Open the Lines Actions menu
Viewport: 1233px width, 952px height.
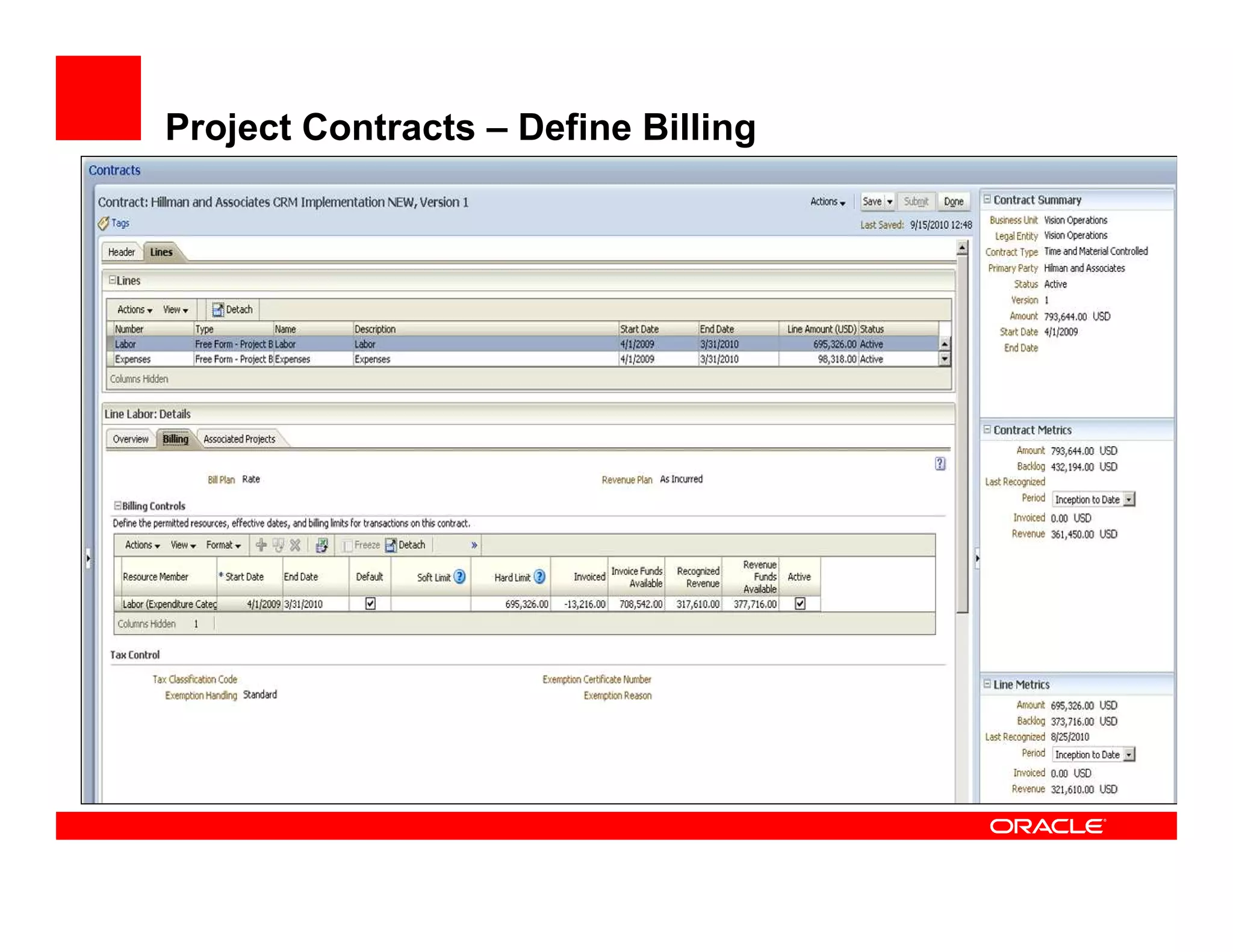click(134, 309)
